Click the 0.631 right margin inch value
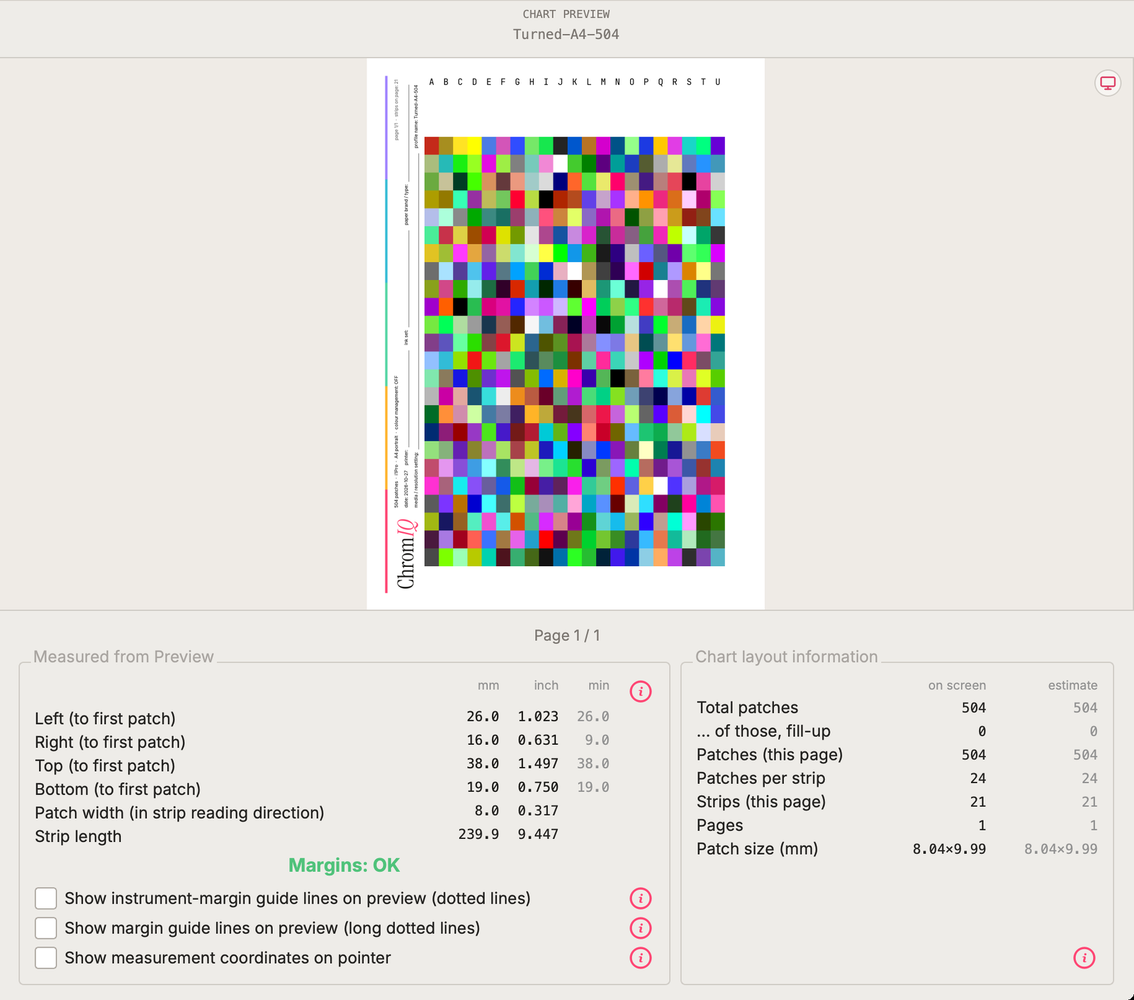 pyautogui.click(x=538, y=740)
